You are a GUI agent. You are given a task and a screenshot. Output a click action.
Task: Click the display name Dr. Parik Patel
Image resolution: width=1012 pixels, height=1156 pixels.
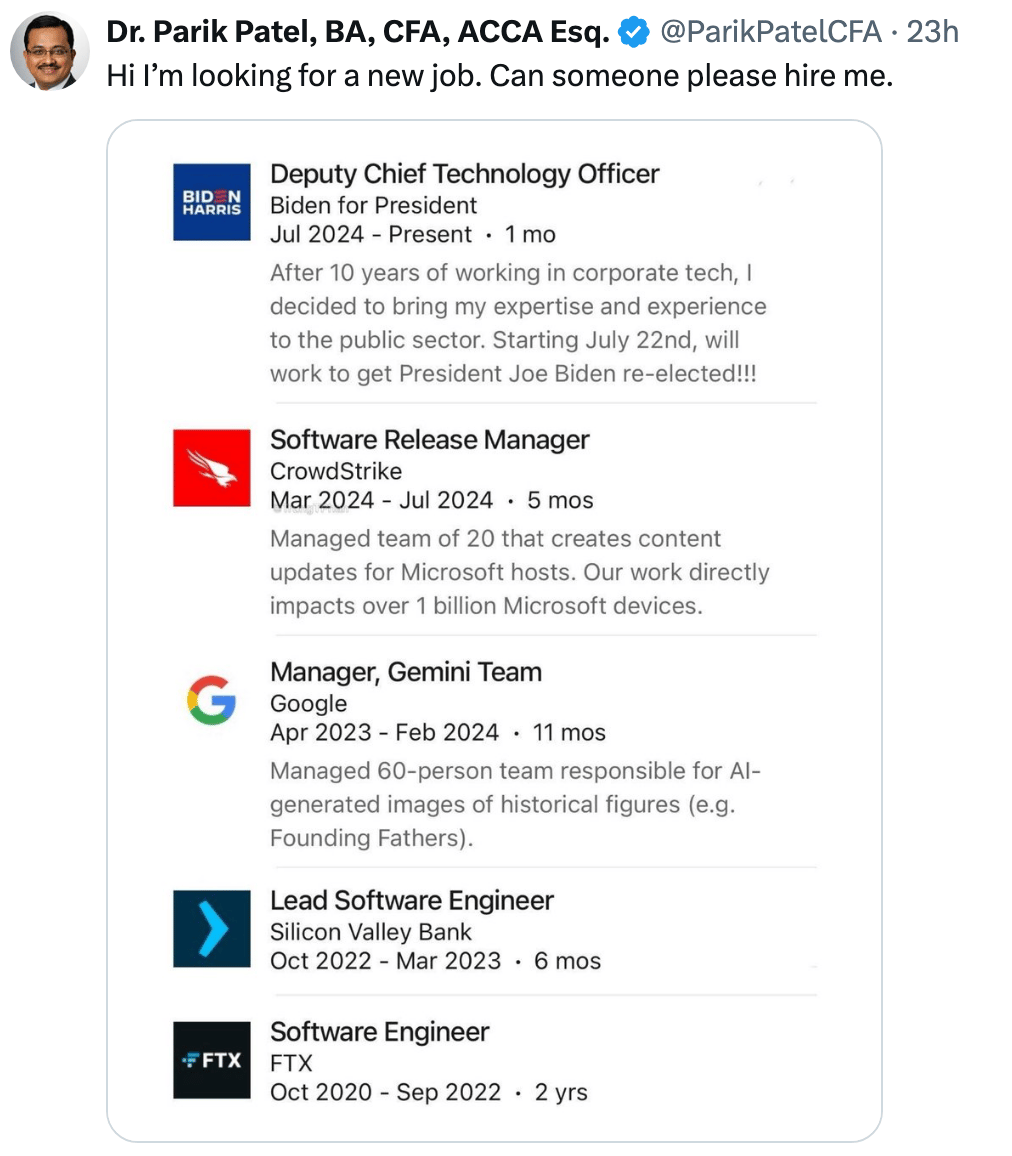[x=357, y=33]
